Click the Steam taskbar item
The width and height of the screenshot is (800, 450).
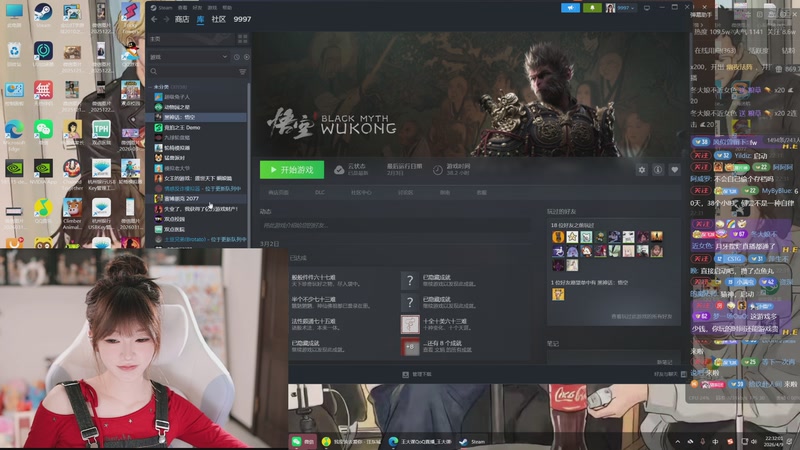pos(472,442)
